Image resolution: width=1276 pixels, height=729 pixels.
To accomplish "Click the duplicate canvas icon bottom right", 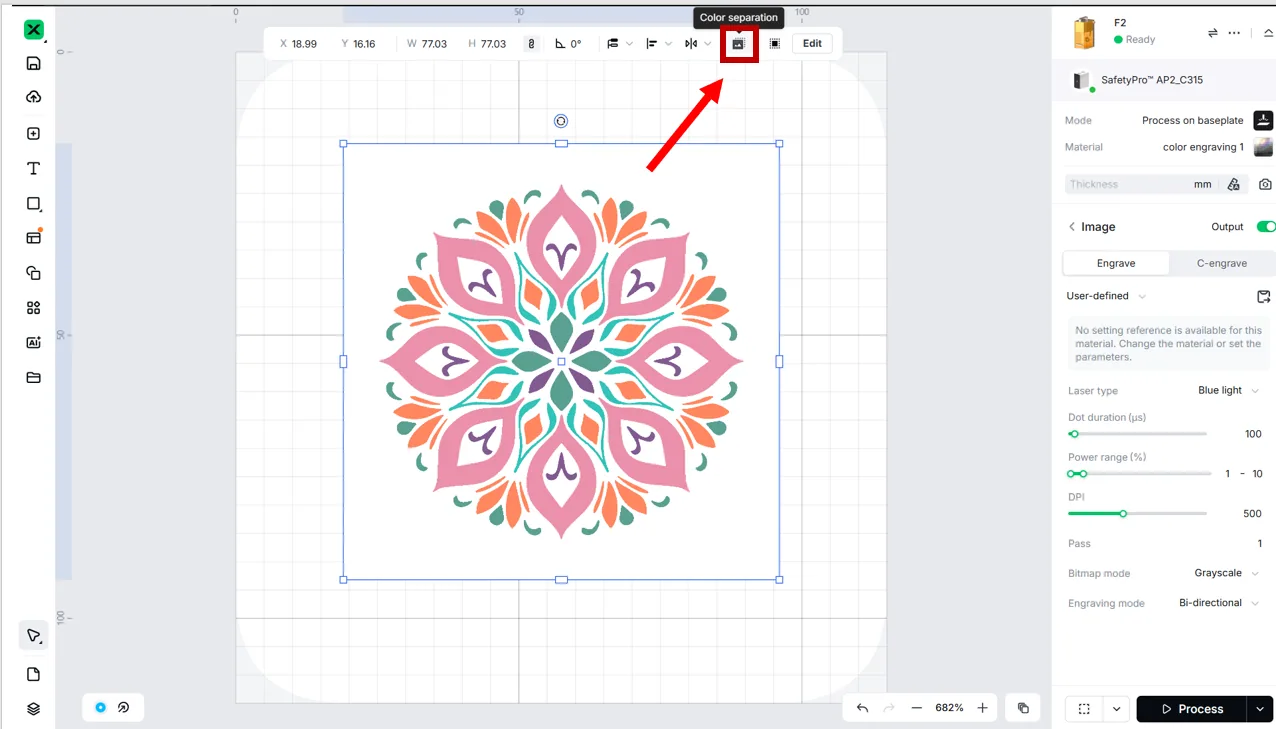I will (1023, 708).
